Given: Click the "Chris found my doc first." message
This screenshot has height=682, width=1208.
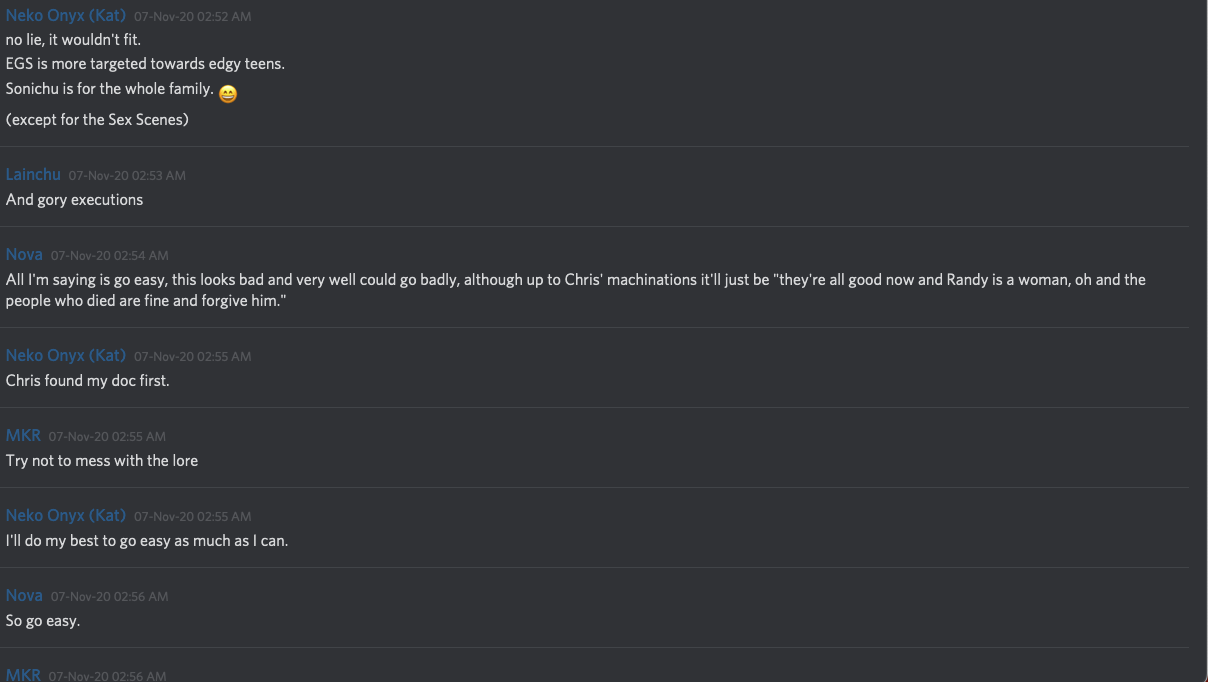Looking at the screenshot, I should click(88, 381).
